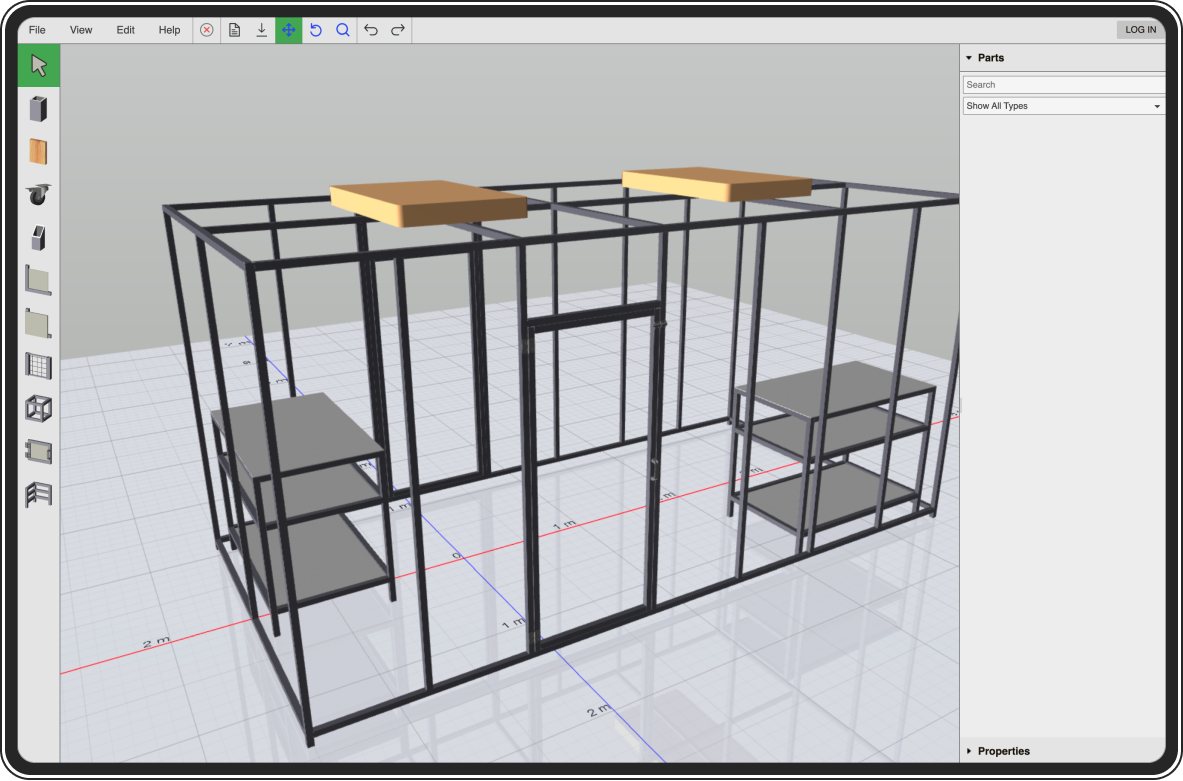Click the undo arrow

pyautogui.click(x=370, y=30)
